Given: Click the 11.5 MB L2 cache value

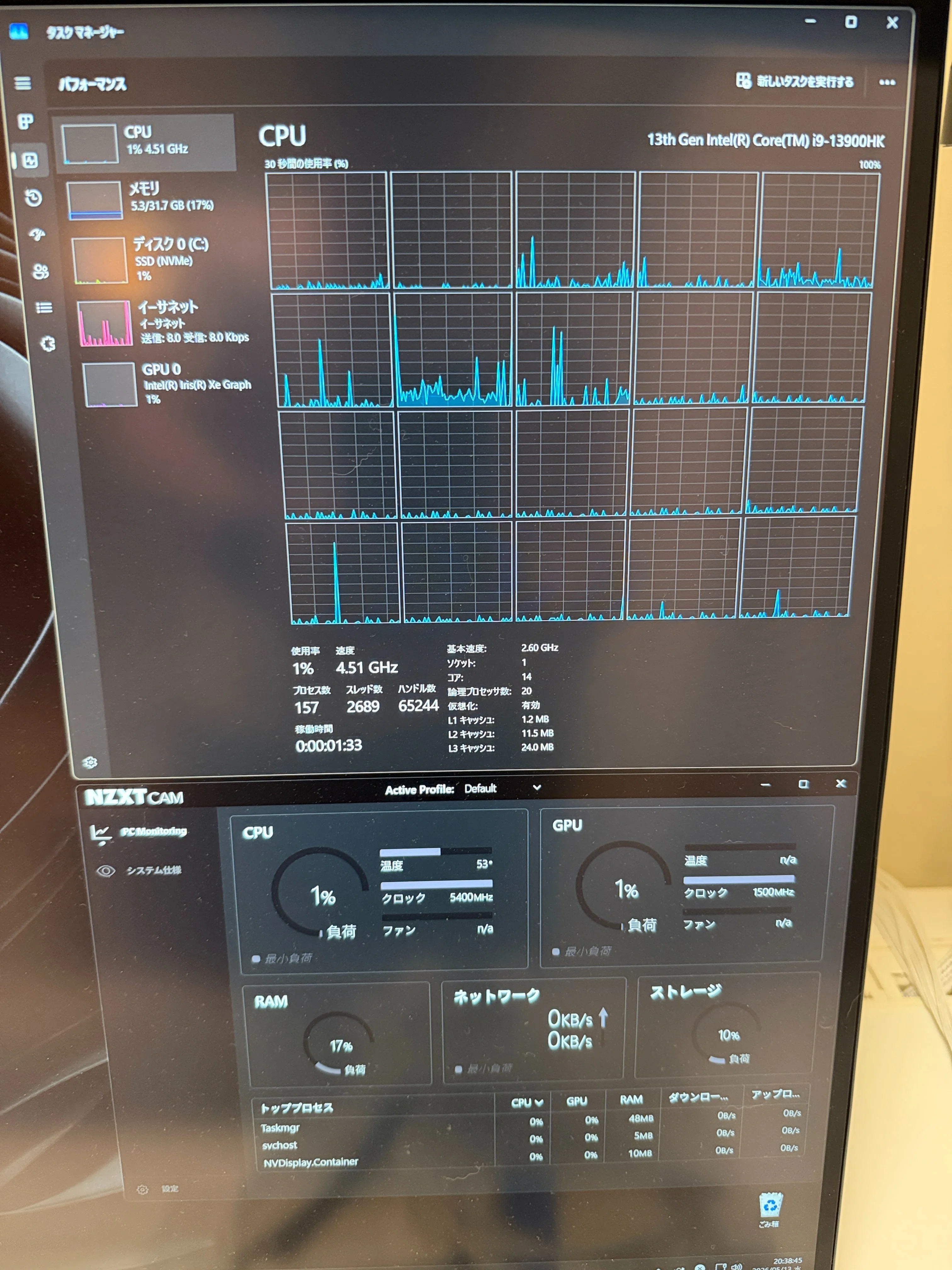Looking at the screenshot, I should 537,733.
